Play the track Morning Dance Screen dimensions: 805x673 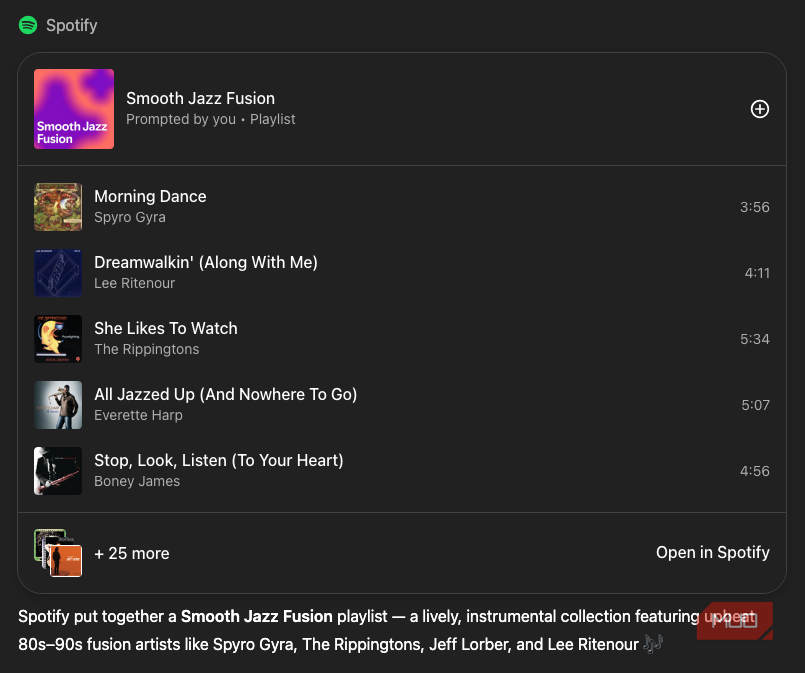(x=150, y=197)
